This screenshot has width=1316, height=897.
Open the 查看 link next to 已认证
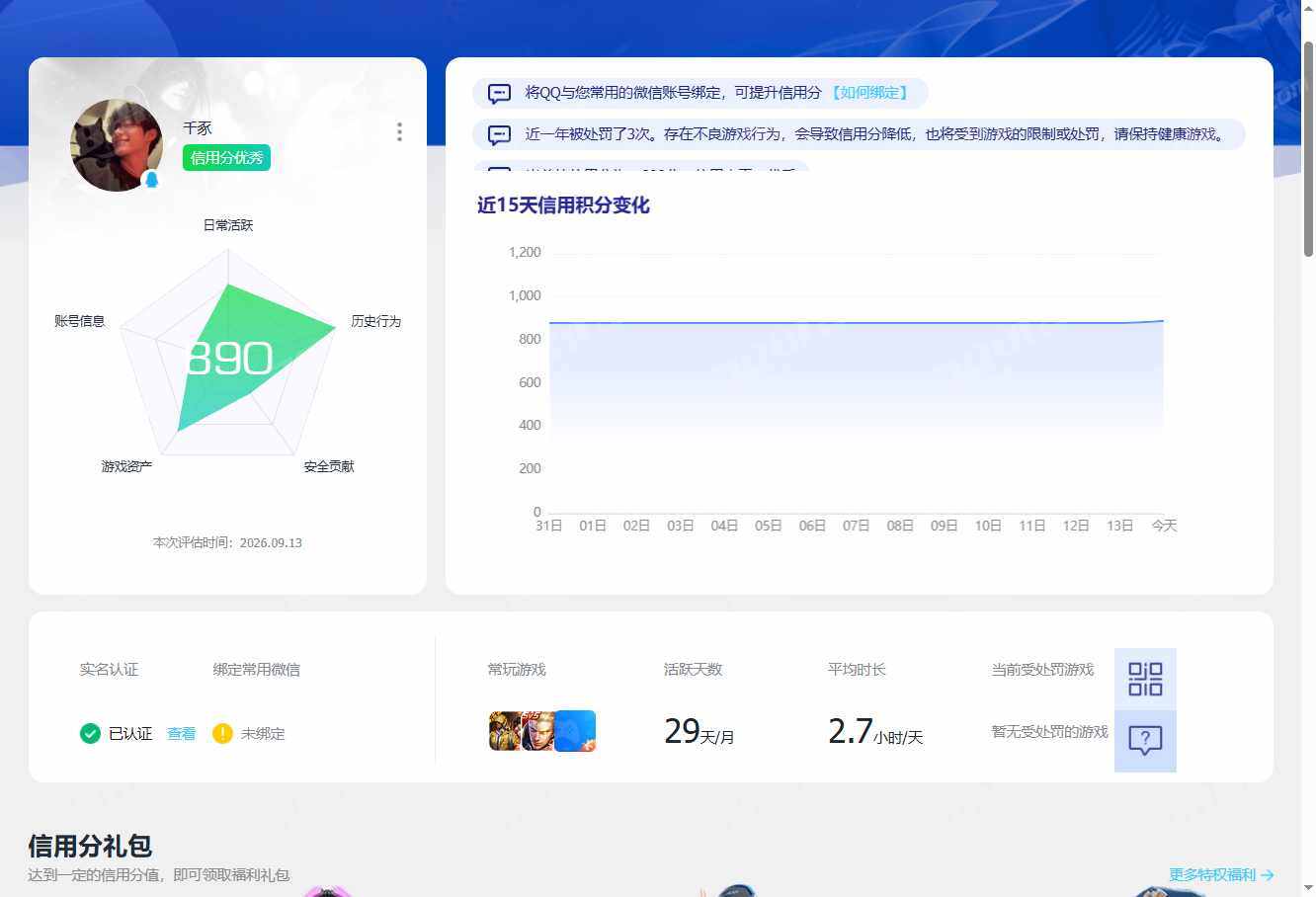coord(181,734)
